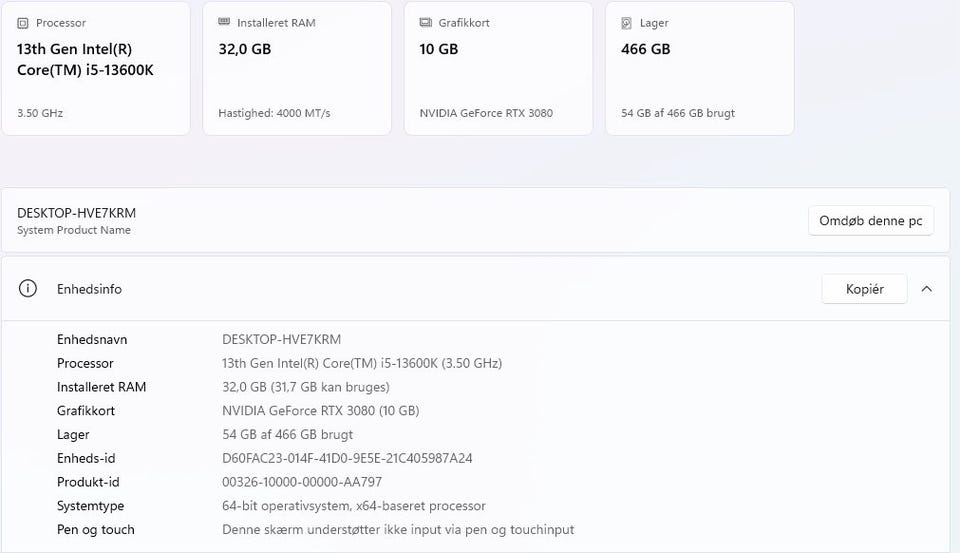Click the processor chip icon in the Processor card

pyautogui.click(x=24, y=23)
